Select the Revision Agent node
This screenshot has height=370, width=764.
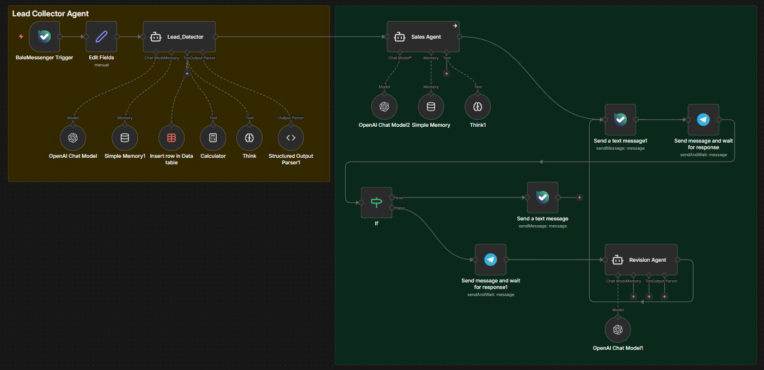[x=641, y=260]
